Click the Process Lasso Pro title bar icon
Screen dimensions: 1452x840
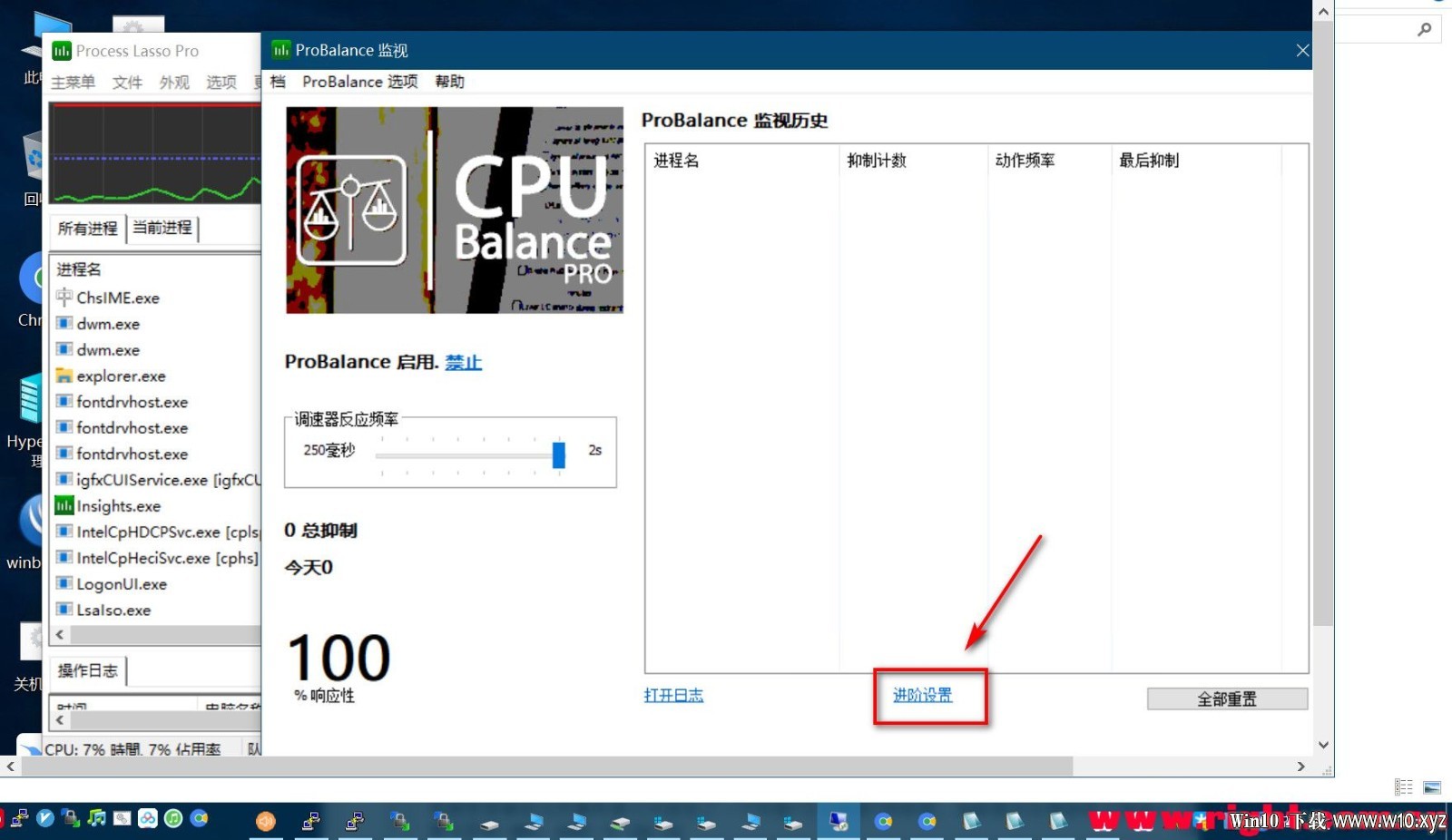click(62, 51)
